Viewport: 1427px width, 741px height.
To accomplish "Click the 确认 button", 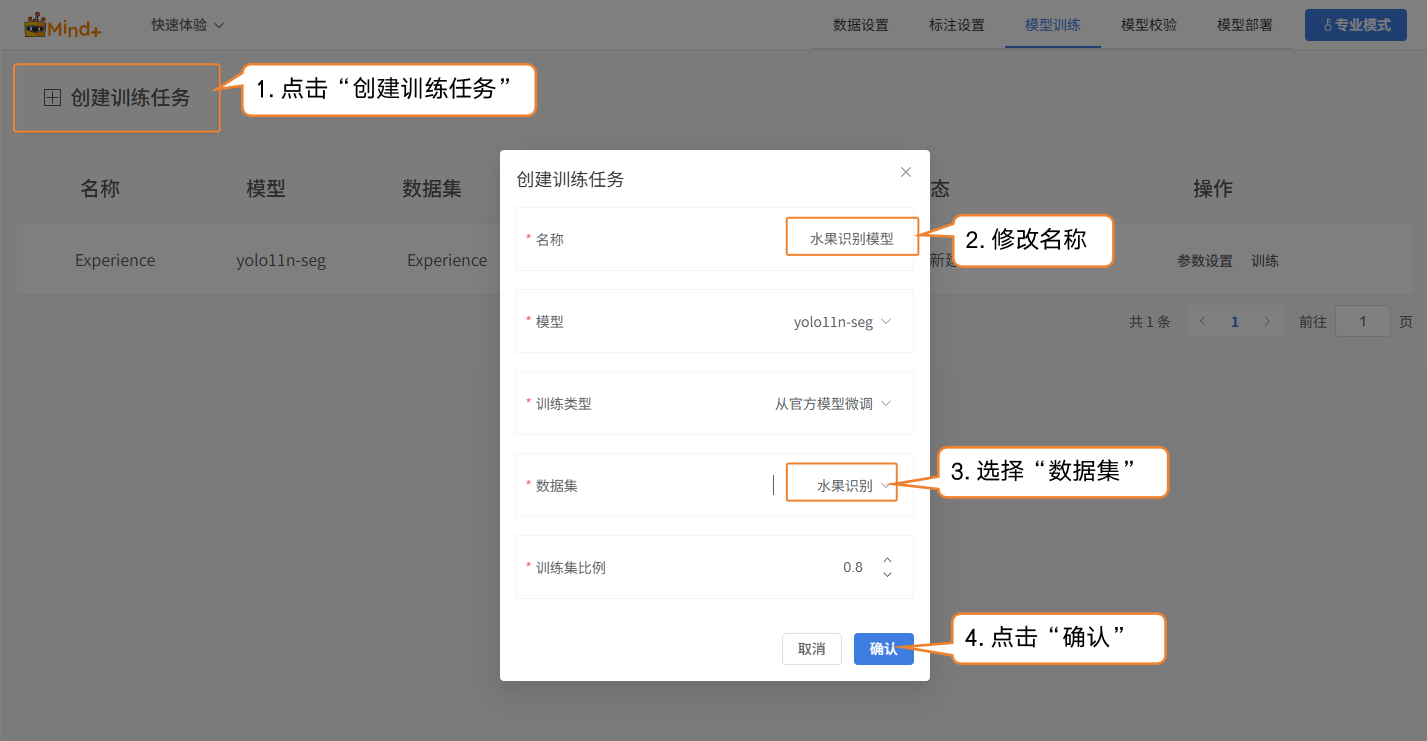I will (x=883, y=649).
